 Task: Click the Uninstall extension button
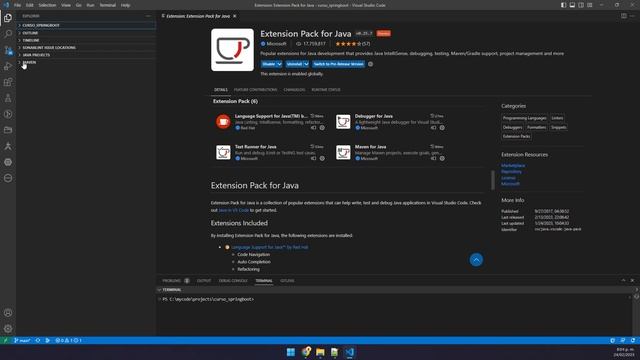(294, 64)
